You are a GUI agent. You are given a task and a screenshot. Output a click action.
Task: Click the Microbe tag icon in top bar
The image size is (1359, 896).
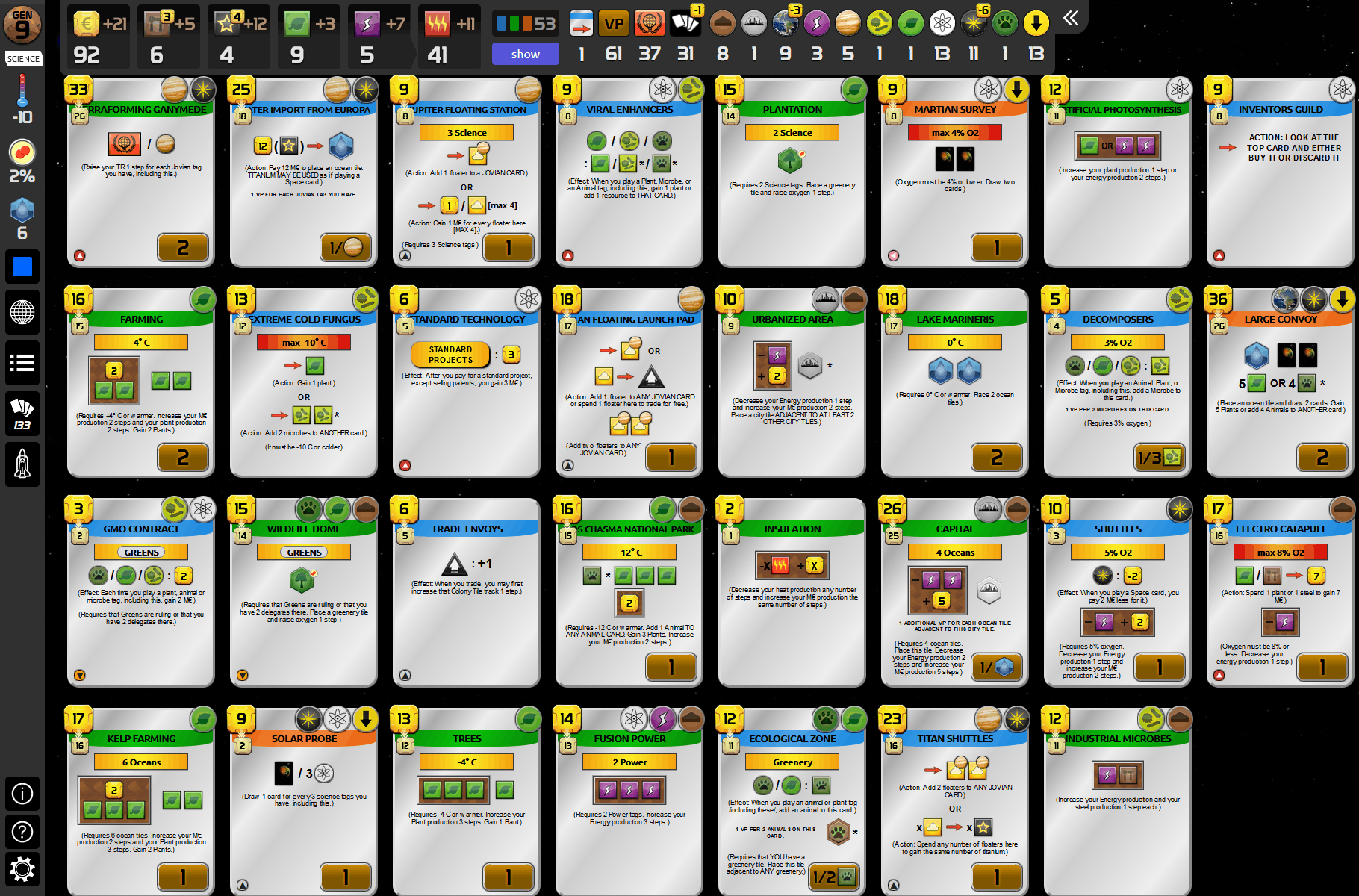tap(880, 23)
